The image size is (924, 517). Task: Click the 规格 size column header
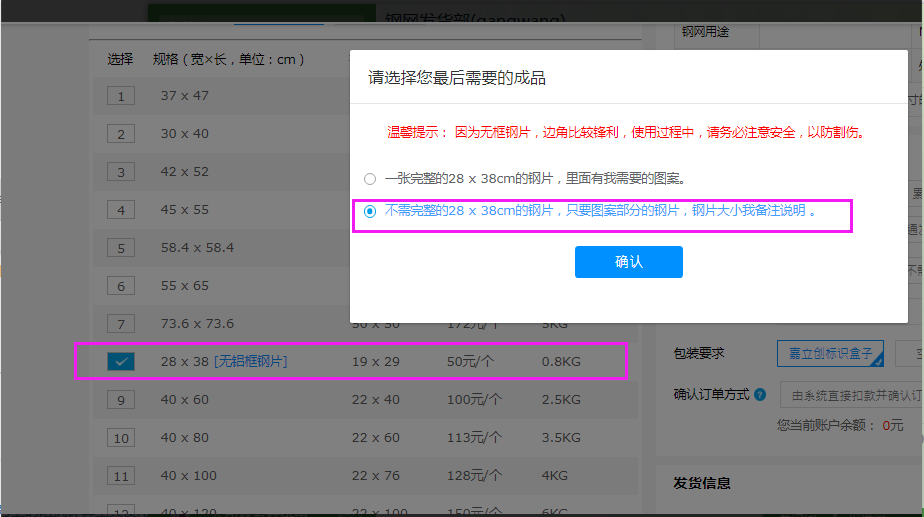(x=228, y=59)
